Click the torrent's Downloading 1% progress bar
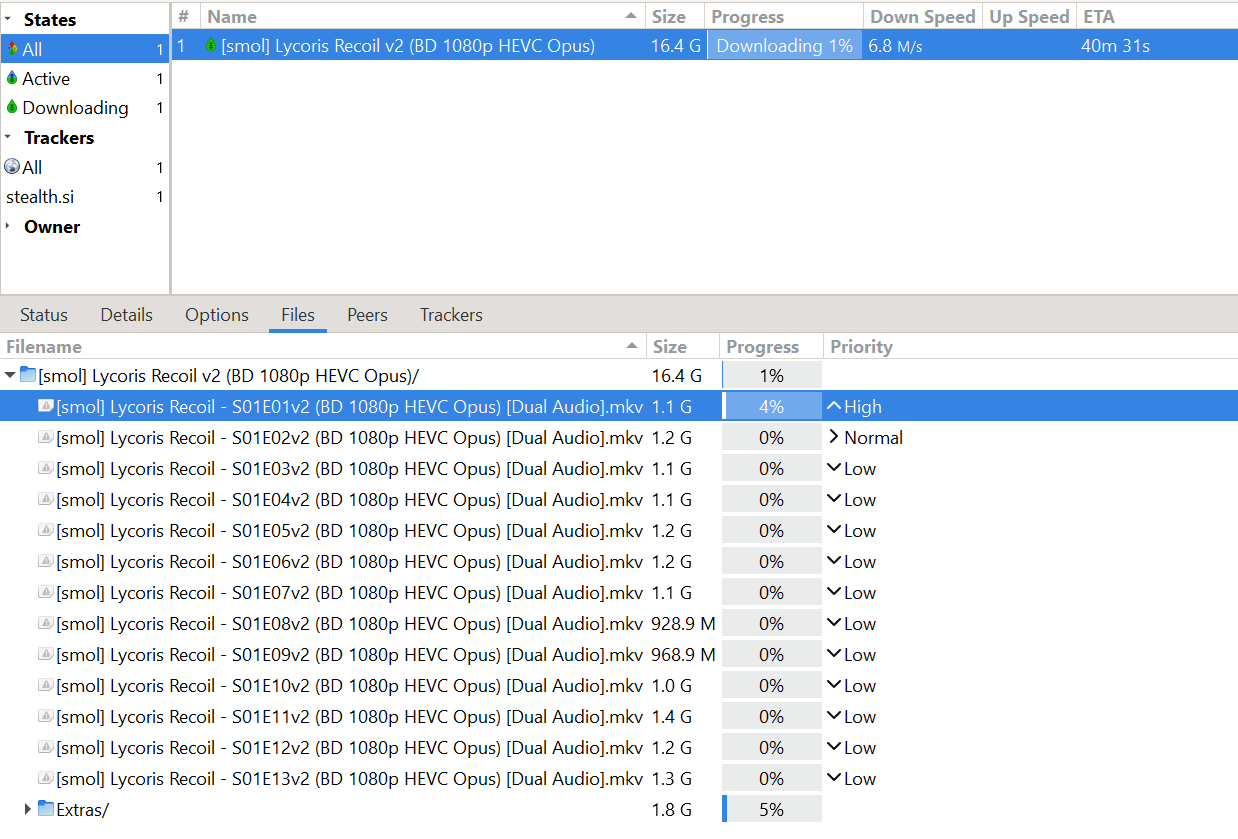The image size is (1238, 839). coord(785,45)
